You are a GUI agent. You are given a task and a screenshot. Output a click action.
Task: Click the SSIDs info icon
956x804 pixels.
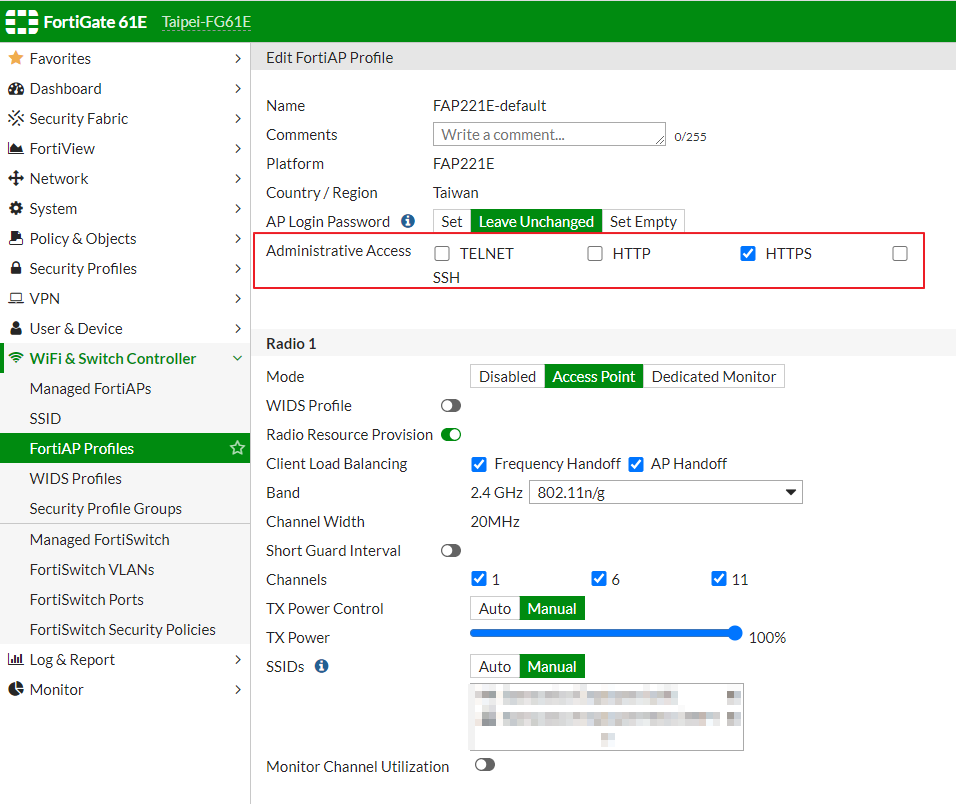click(321, 666)
